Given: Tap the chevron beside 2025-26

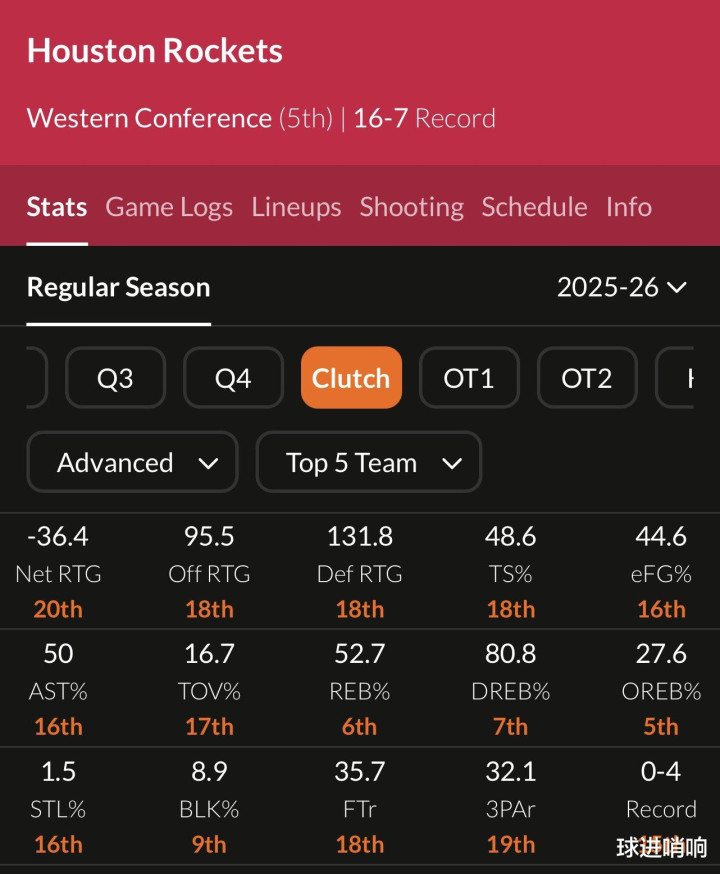Looking at the screenshot, I should (x=677, y=288).
